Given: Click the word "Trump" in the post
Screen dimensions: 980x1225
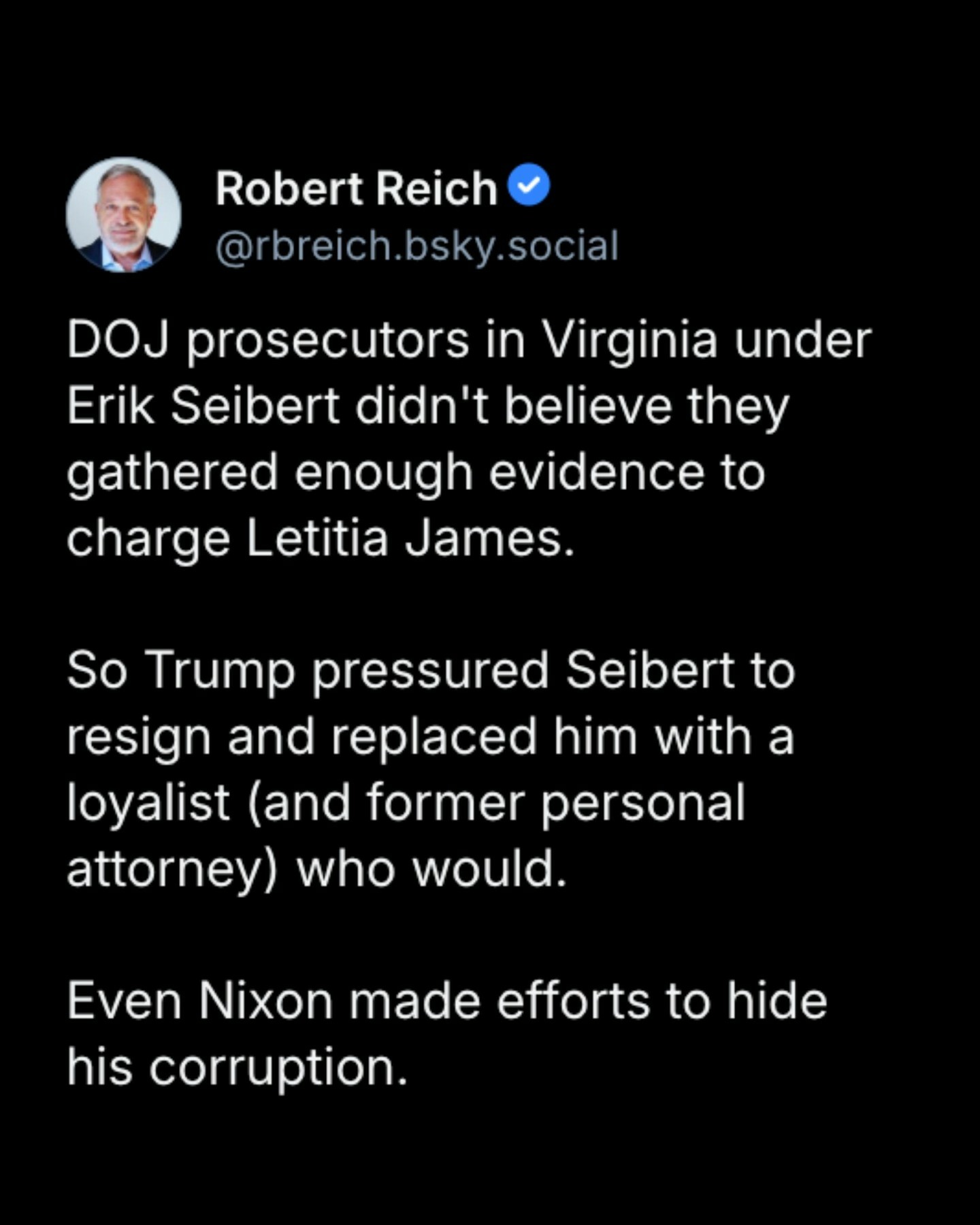Looking at the screenshot, I should click(x=220, y=670).
